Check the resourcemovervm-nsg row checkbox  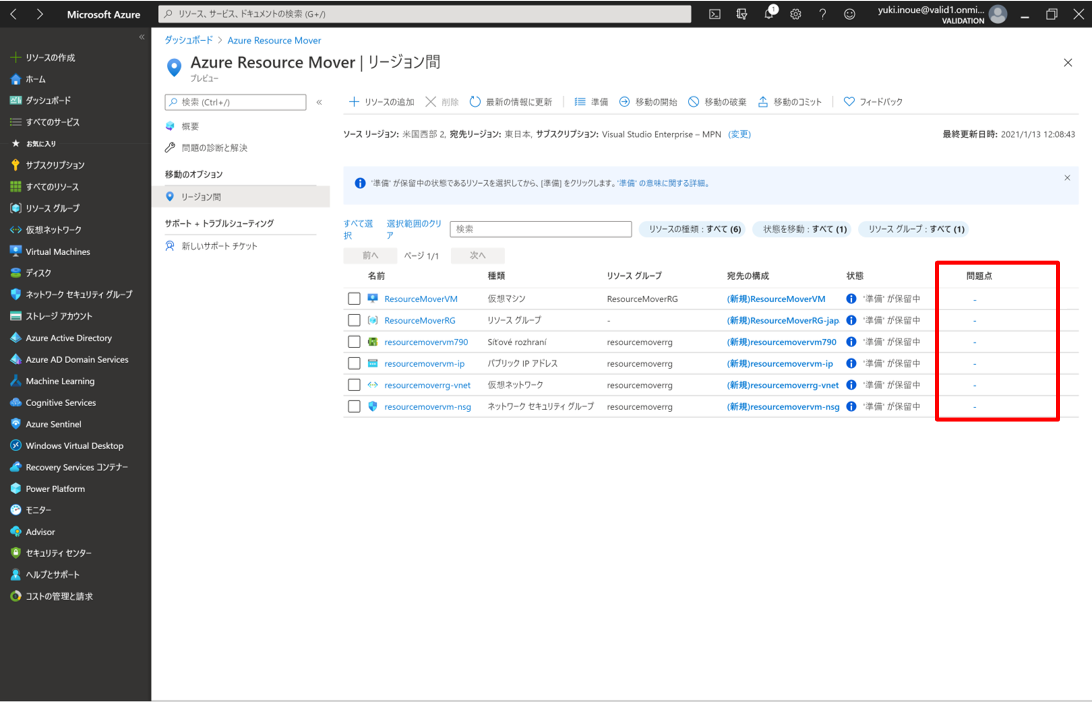354,407
